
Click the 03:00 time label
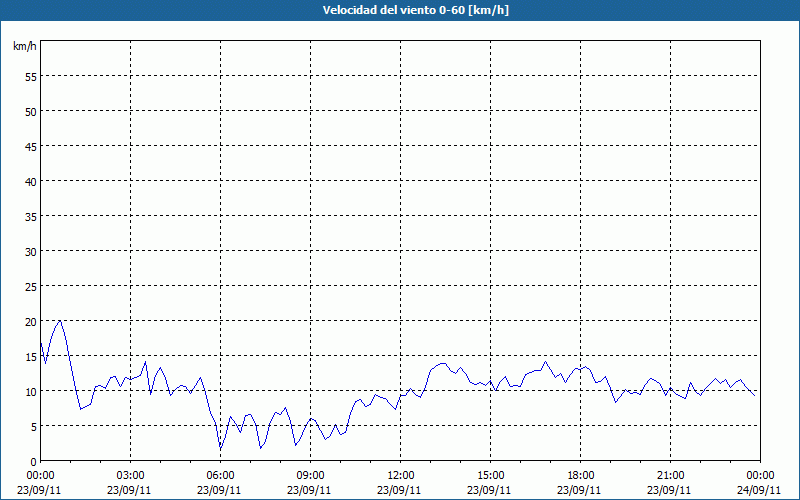click(x=130, y=476)
